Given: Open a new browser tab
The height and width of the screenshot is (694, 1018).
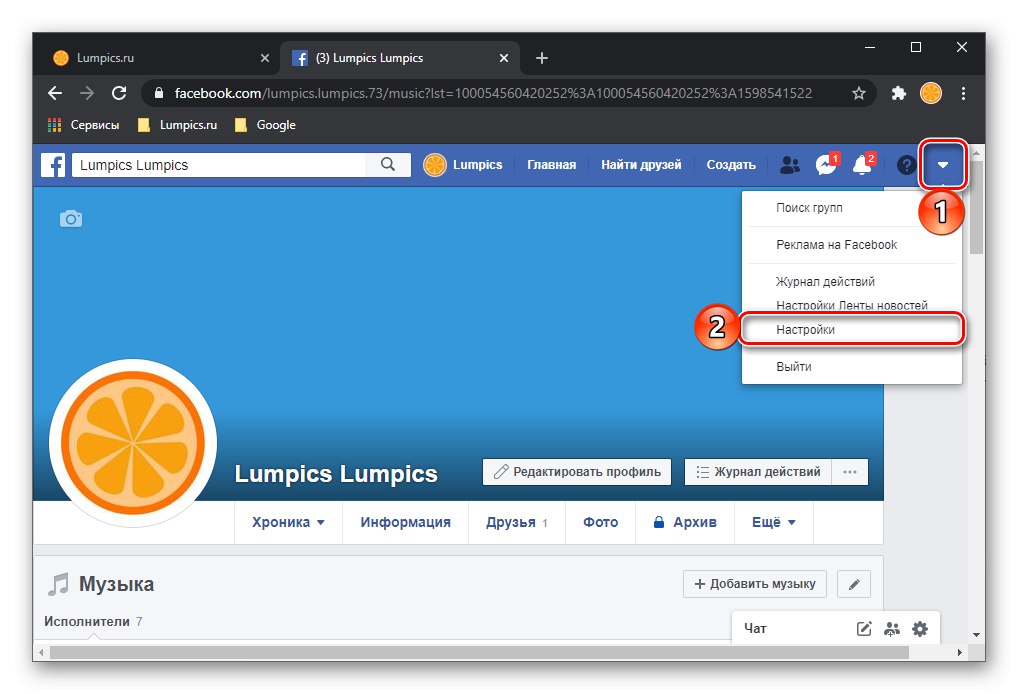Looking at the screenshot, I should tap(541, 58).
